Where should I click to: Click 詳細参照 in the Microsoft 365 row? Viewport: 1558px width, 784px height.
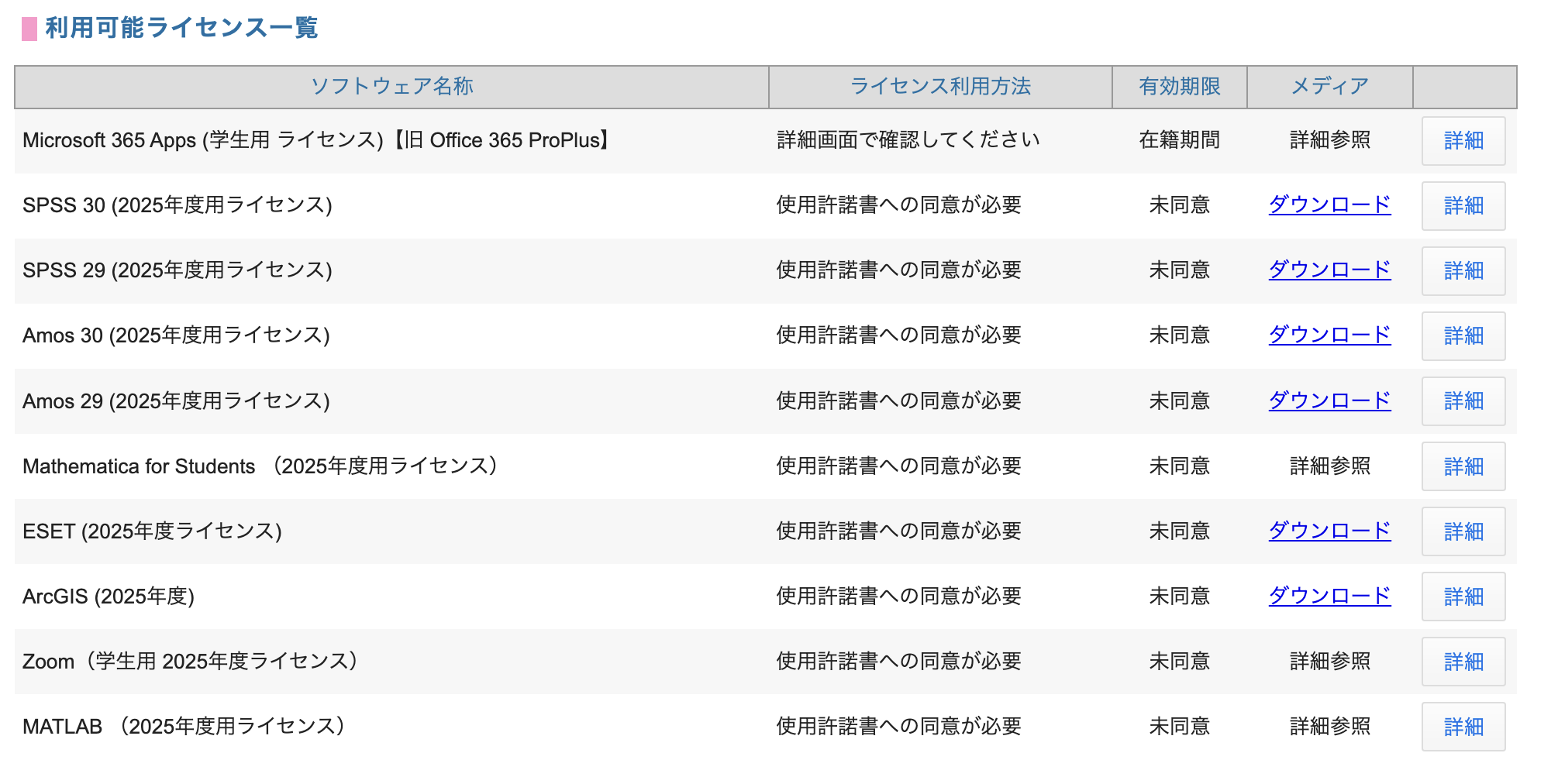[1330, 140]
